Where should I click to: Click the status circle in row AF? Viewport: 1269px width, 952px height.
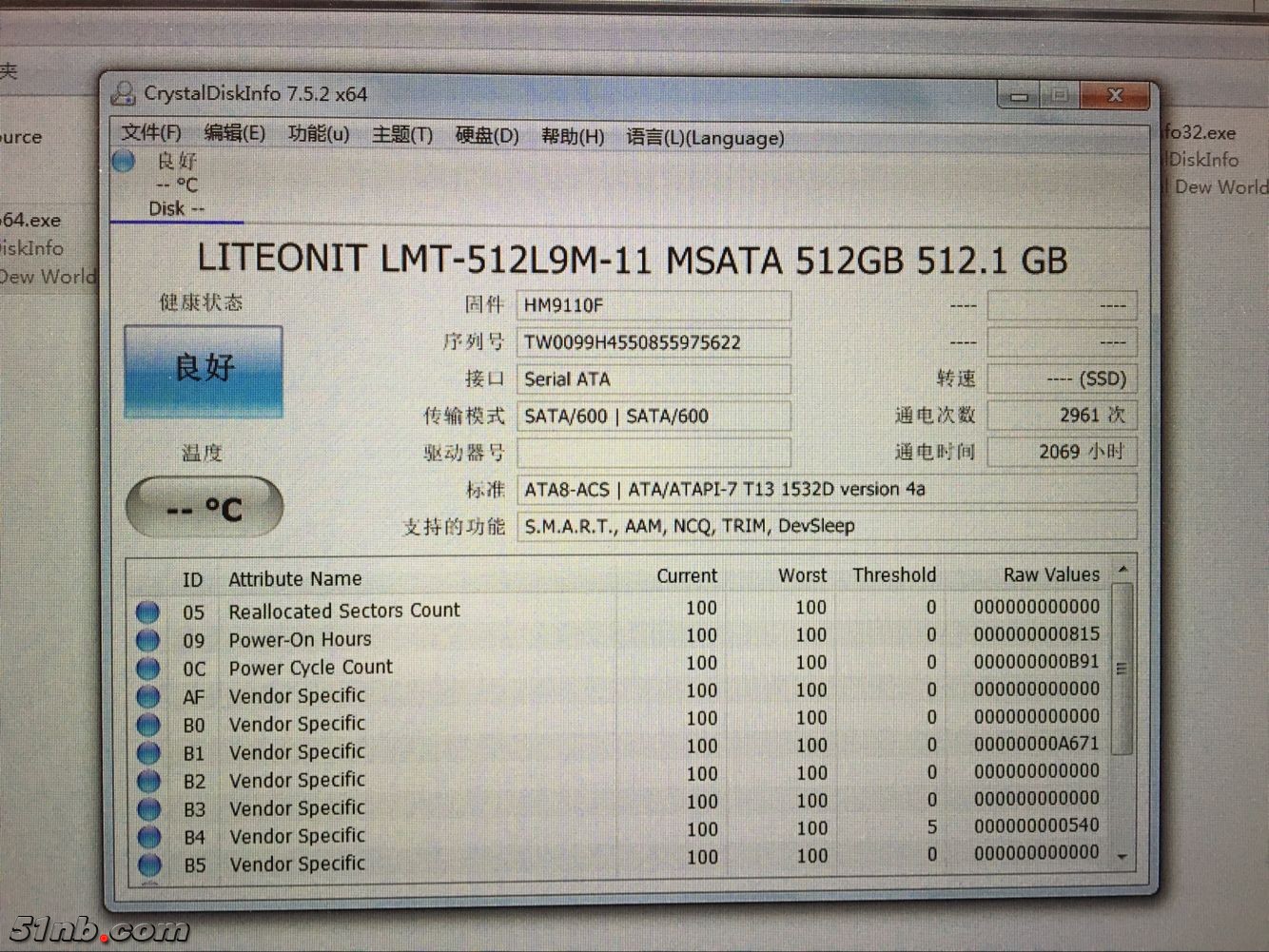(x=147, y=697)
